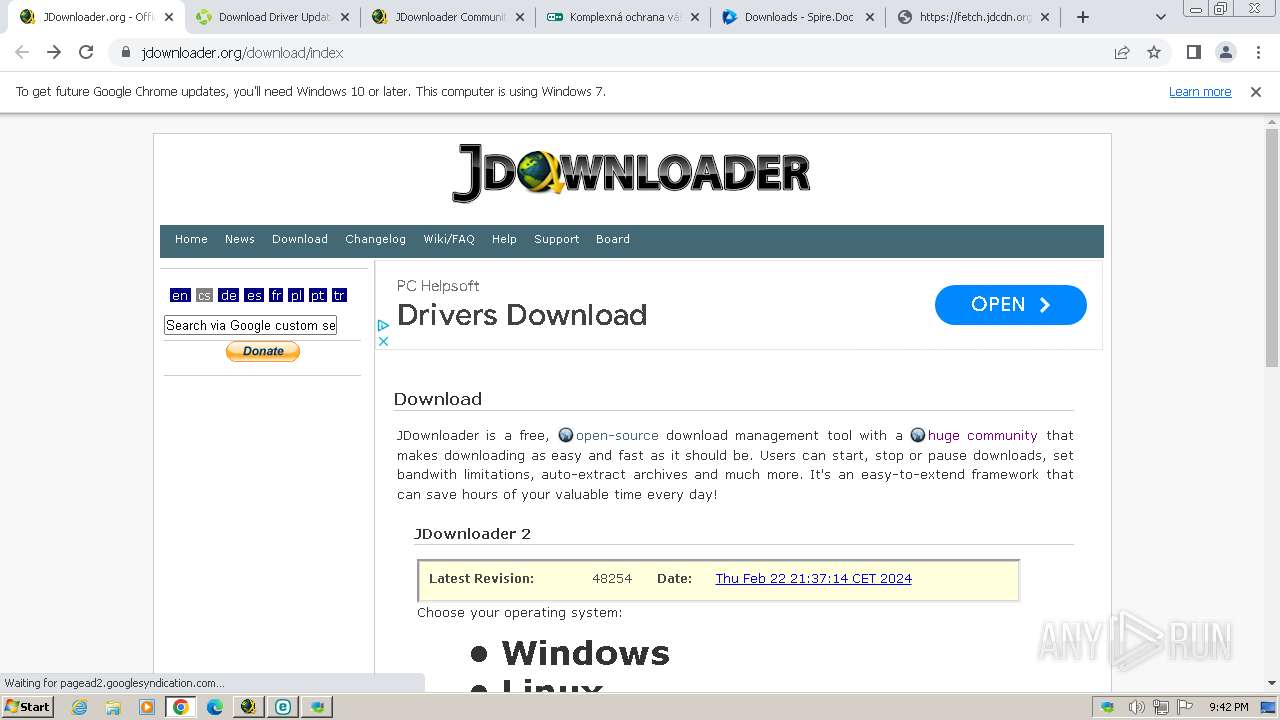Screen dimensions: 1280x720
Task: Open the AdChoices info icon on ad
Action: (x=383, y=326)
